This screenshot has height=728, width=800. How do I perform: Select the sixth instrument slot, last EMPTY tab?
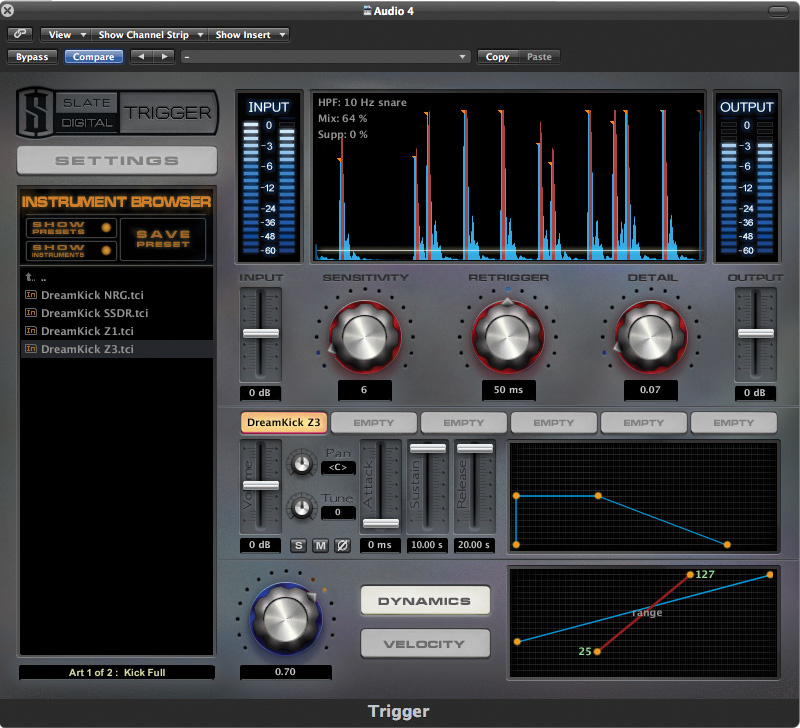click(734, 423)
